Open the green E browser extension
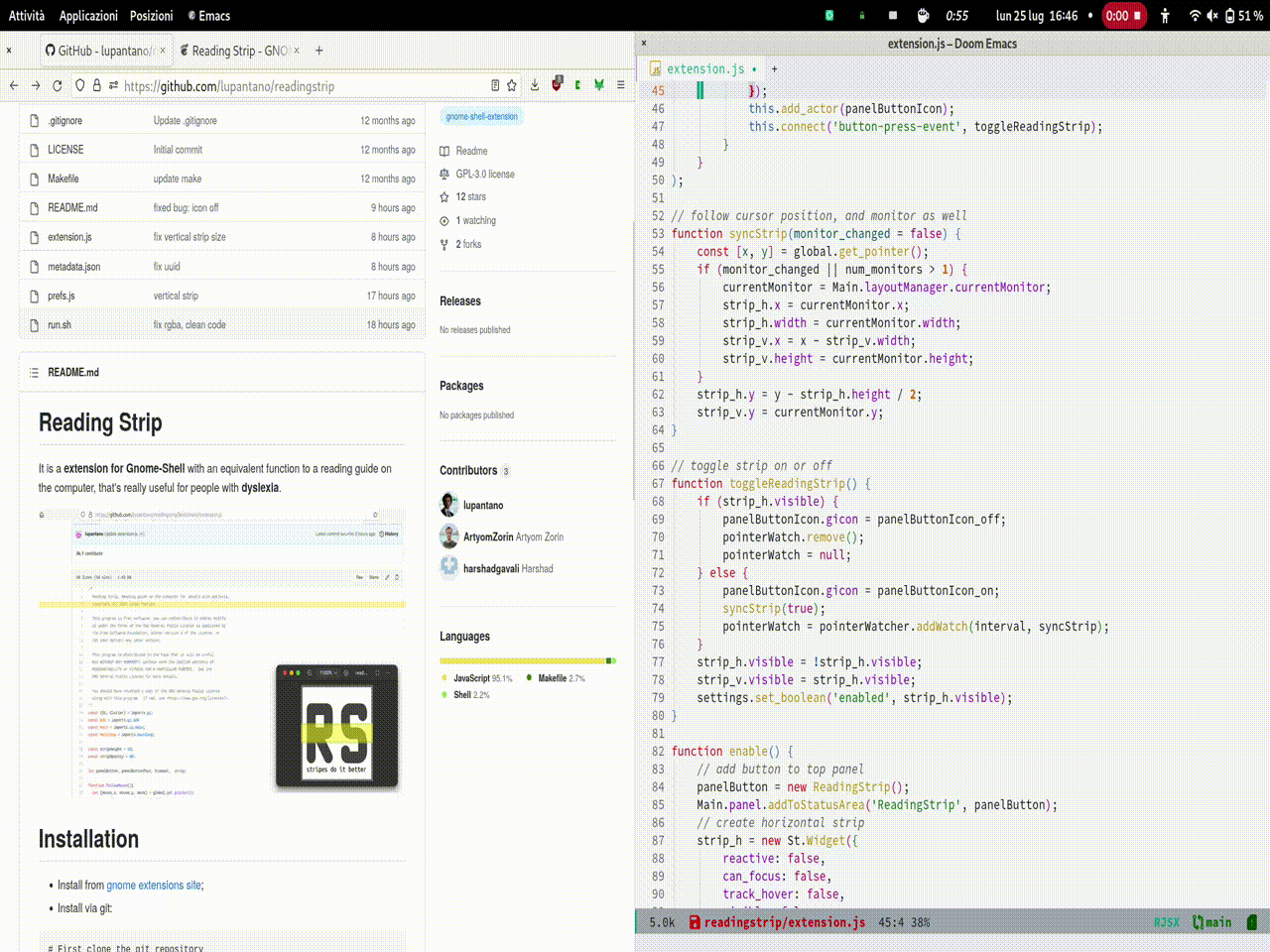 point(577,85)
